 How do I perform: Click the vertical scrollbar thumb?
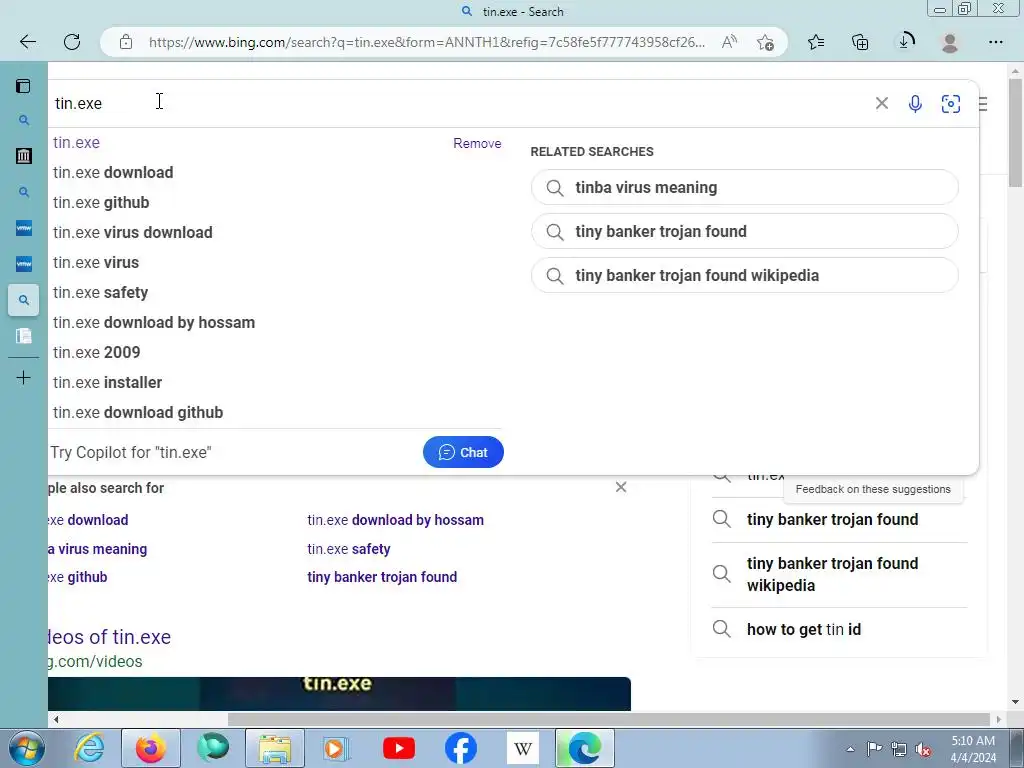pos(1016,133)
